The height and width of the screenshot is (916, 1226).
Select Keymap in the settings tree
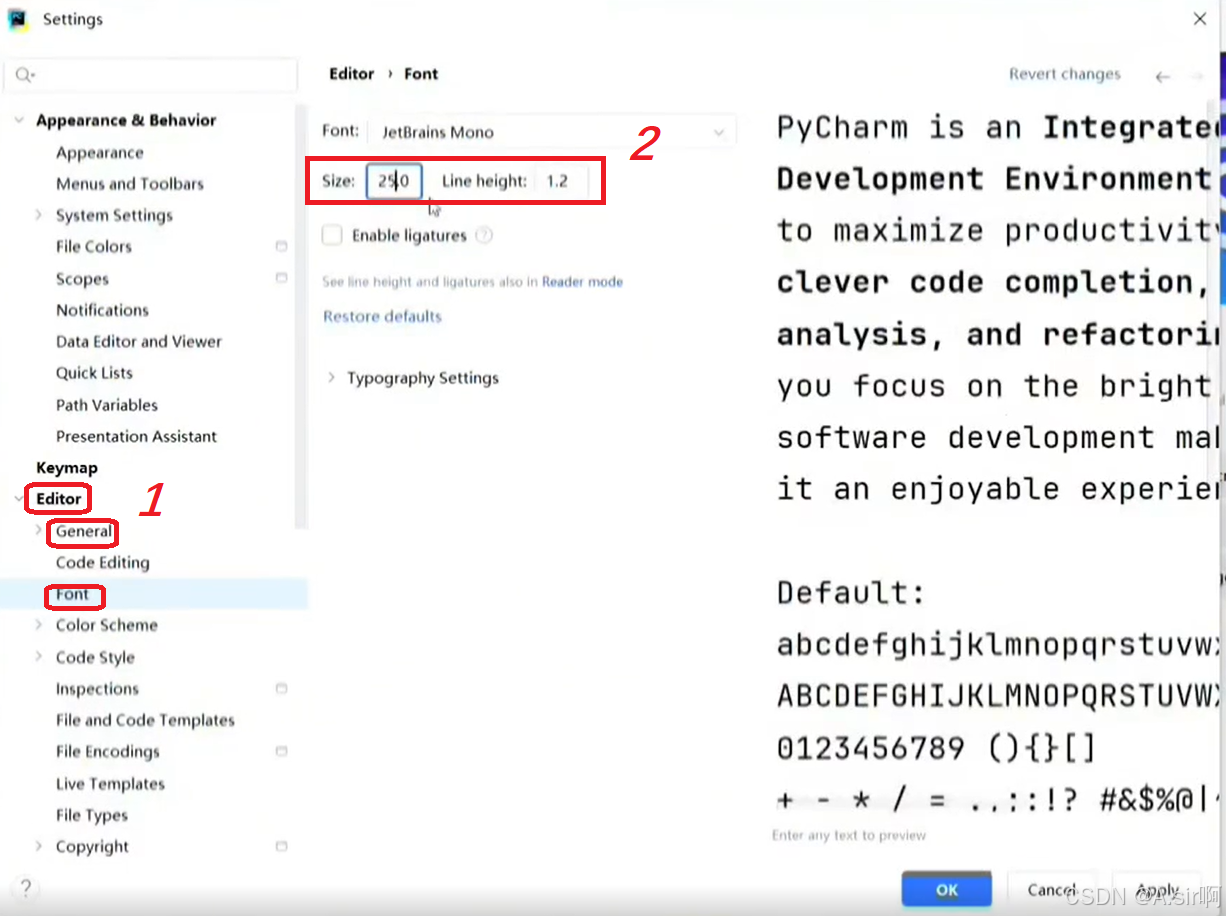click(x=67, y=467)
